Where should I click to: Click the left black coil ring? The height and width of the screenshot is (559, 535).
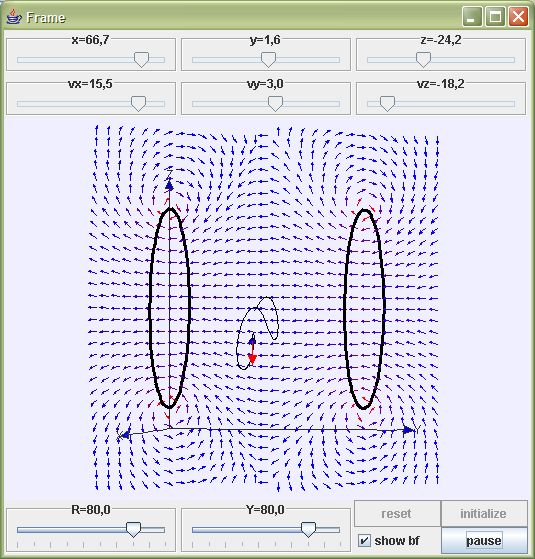point(169,308)
